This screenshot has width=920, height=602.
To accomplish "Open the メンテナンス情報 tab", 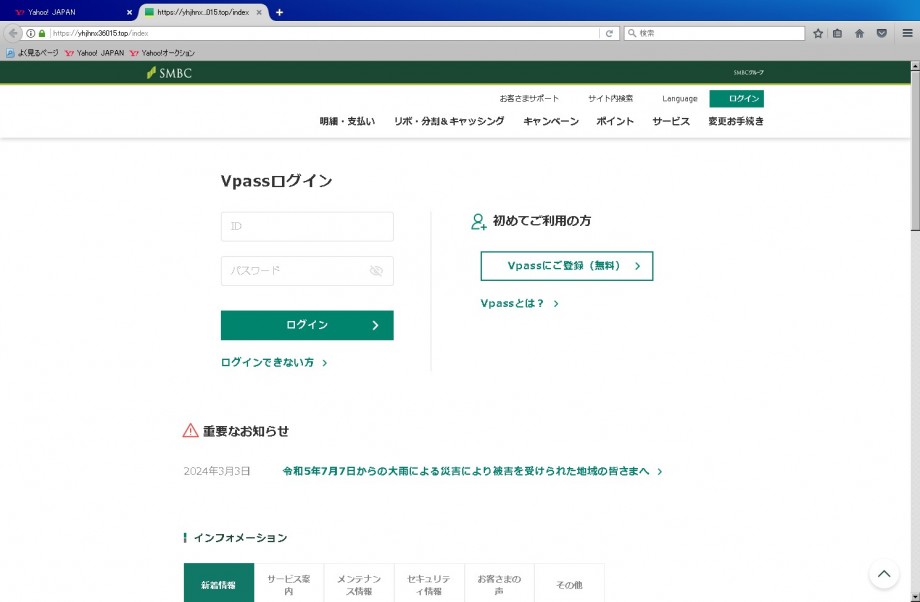I will tap(359, 584).
